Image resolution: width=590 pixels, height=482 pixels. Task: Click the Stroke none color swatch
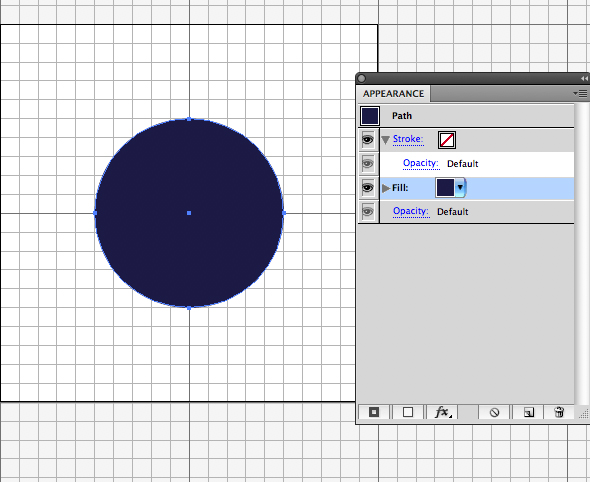pos(447,140)
